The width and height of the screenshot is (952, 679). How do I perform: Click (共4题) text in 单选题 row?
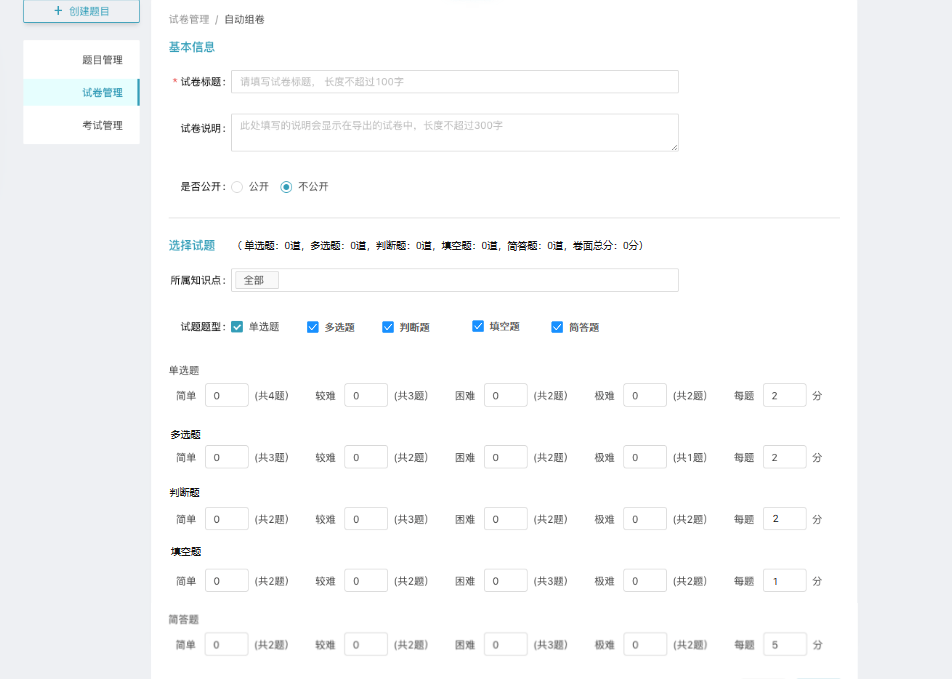tap(271, 395)
